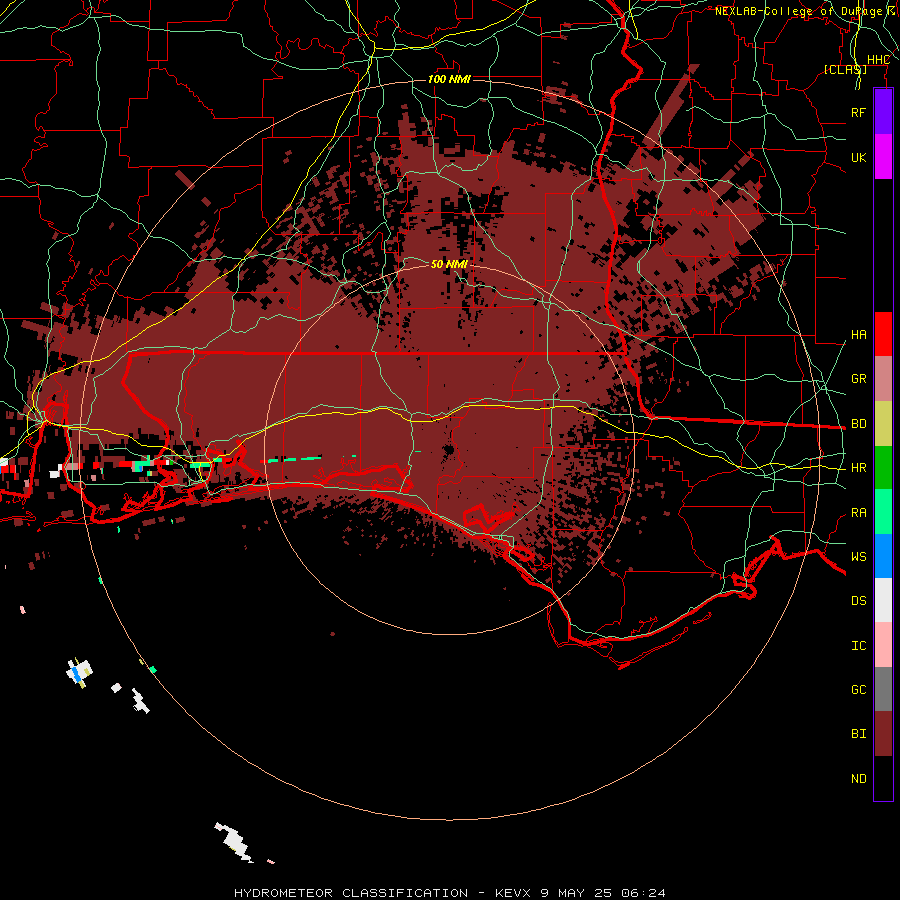Image resolution: width=900 pixels, height=900 pixels.
Task: Click the KEVX radar station identifier
Action: [513, 893]
